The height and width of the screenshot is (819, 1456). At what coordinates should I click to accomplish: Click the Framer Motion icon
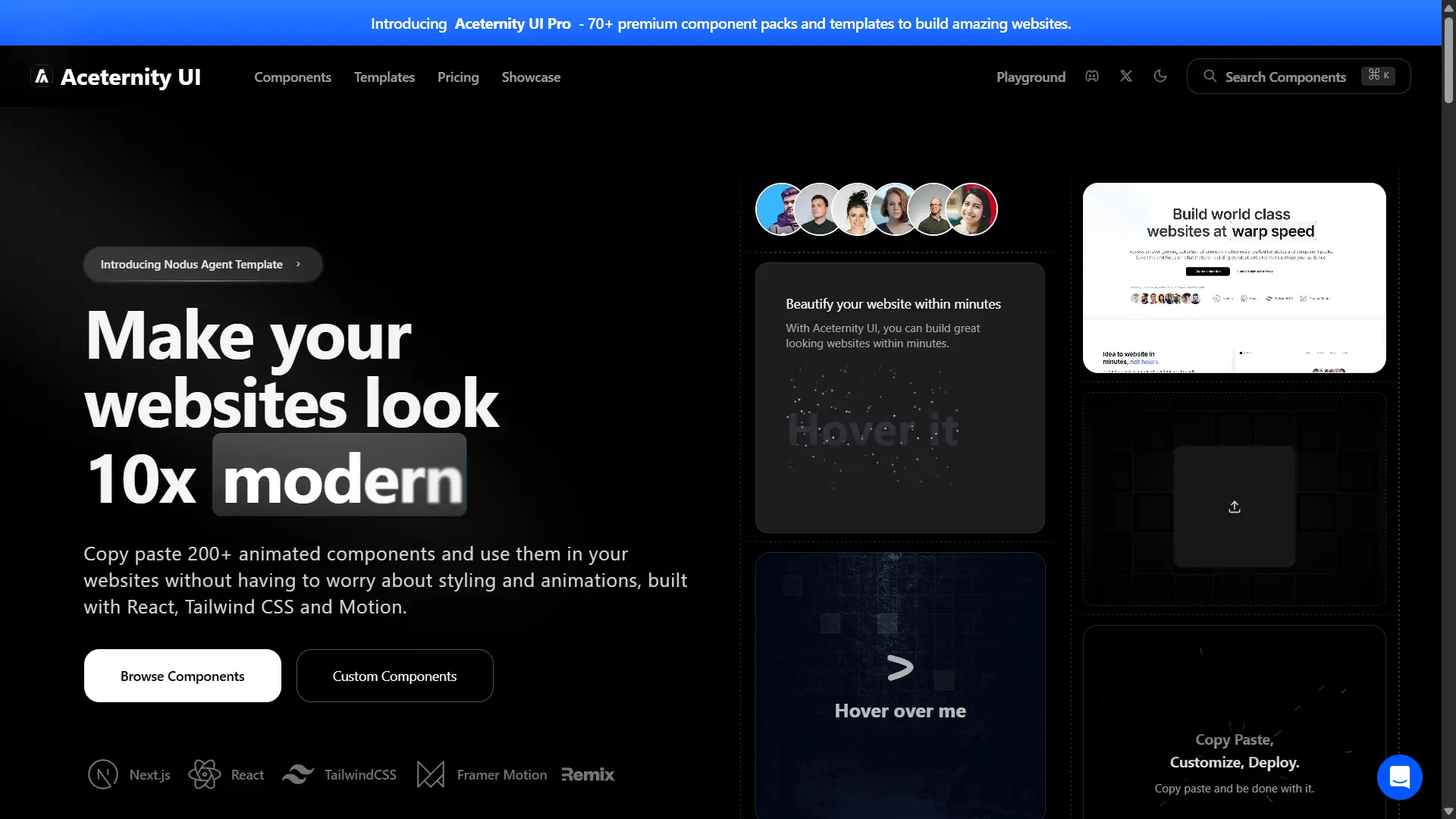[x=429, y=774]
